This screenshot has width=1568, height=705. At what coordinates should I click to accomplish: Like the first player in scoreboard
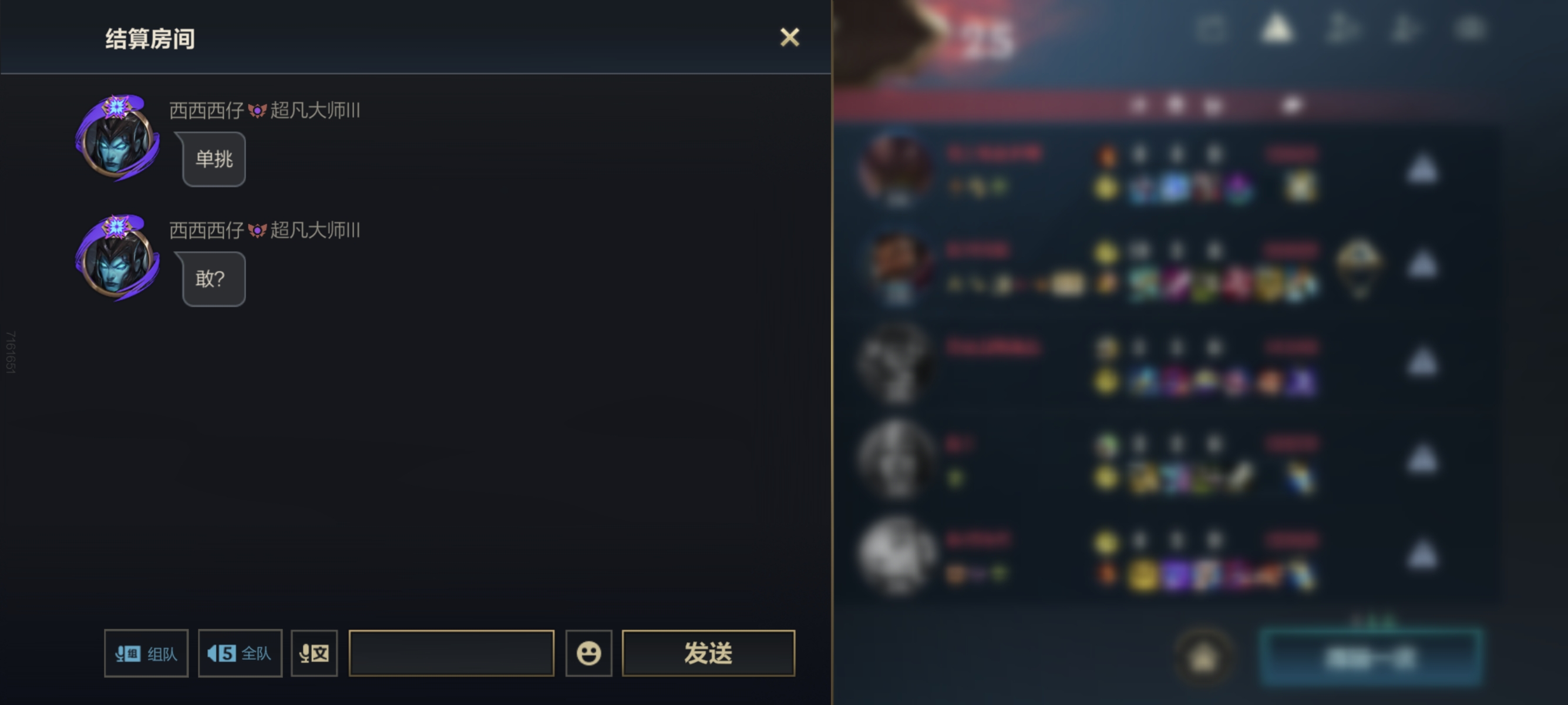1422,169
